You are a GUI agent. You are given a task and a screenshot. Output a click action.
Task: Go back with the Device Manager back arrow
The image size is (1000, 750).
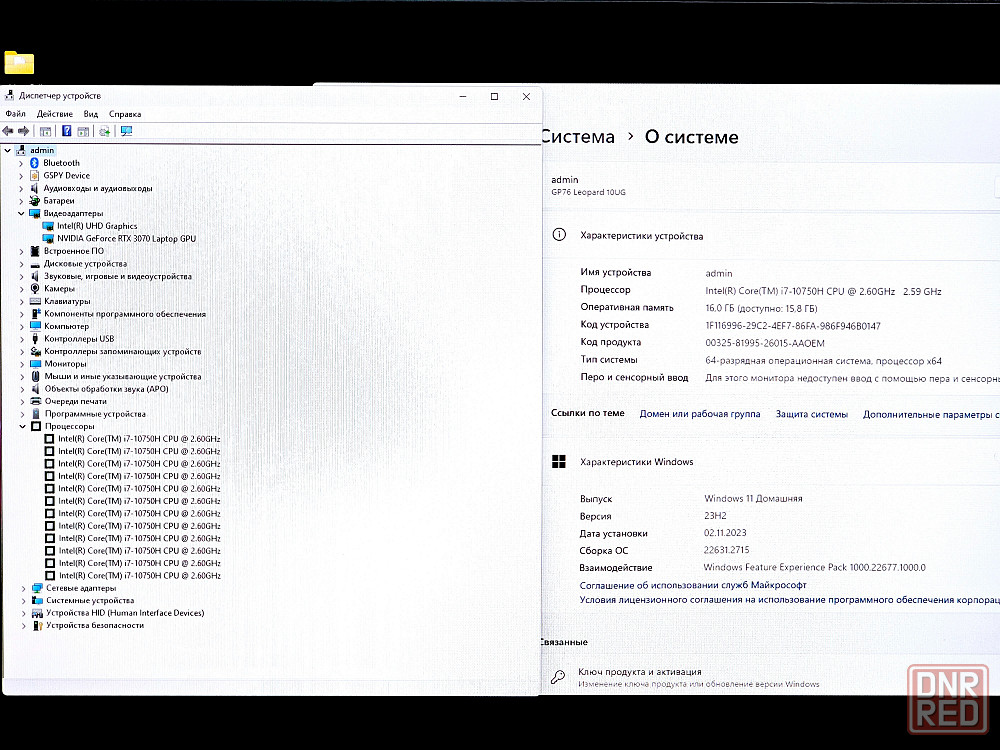pos(8,131)
